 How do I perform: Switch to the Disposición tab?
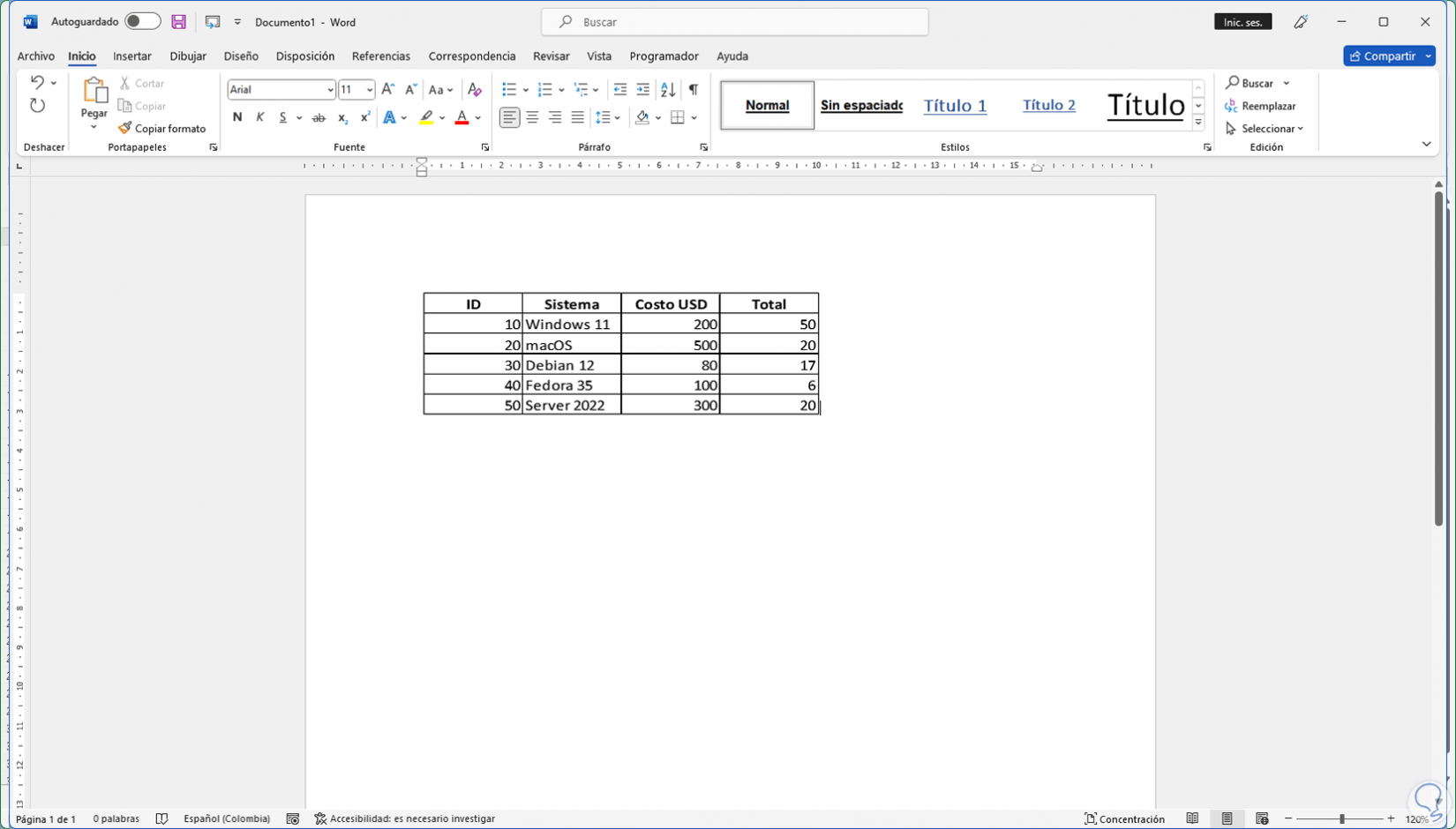click(305, 56)
